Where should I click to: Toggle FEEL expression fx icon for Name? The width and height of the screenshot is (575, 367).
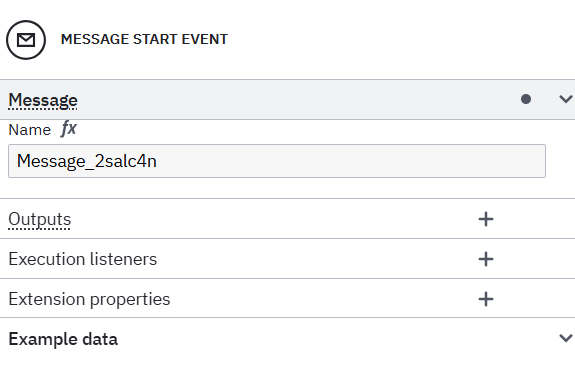click(x=69, y=129)
